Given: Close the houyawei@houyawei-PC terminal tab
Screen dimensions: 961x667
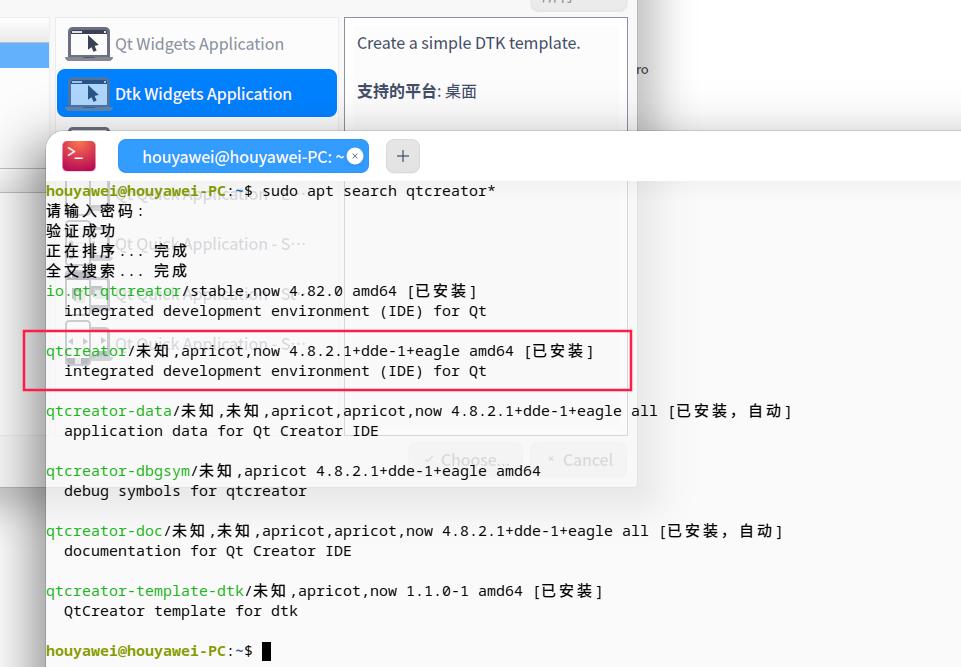Looking at the screenshot, I should point(355,156).
